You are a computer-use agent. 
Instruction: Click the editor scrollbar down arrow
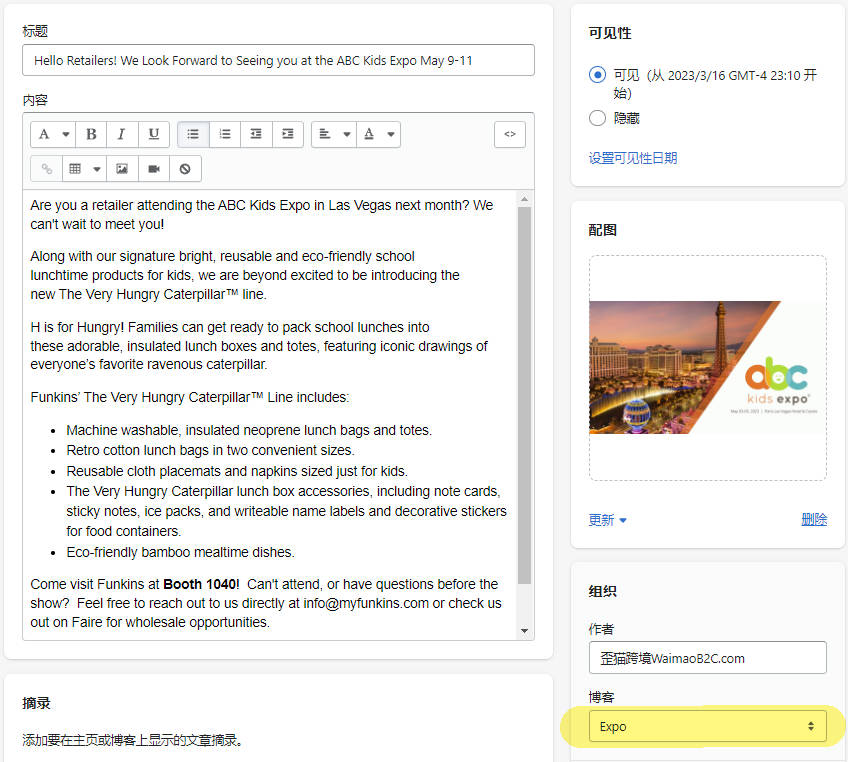pos(524,631)
